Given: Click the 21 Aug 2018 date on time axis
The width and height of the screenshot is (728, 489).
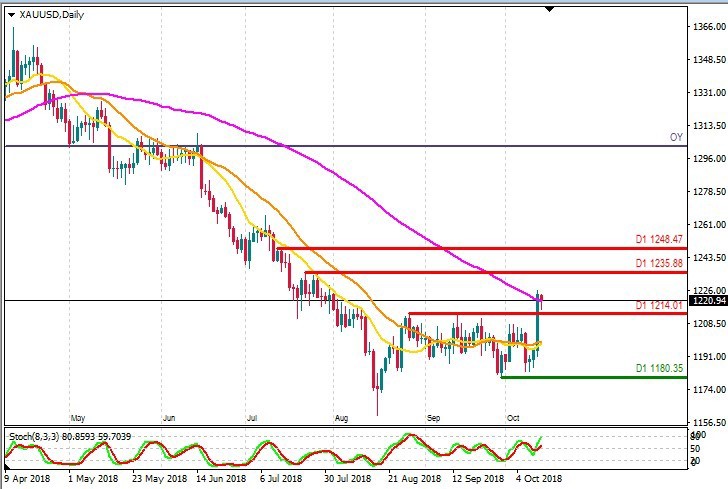Looking at the screenshot, I should 414,478.
